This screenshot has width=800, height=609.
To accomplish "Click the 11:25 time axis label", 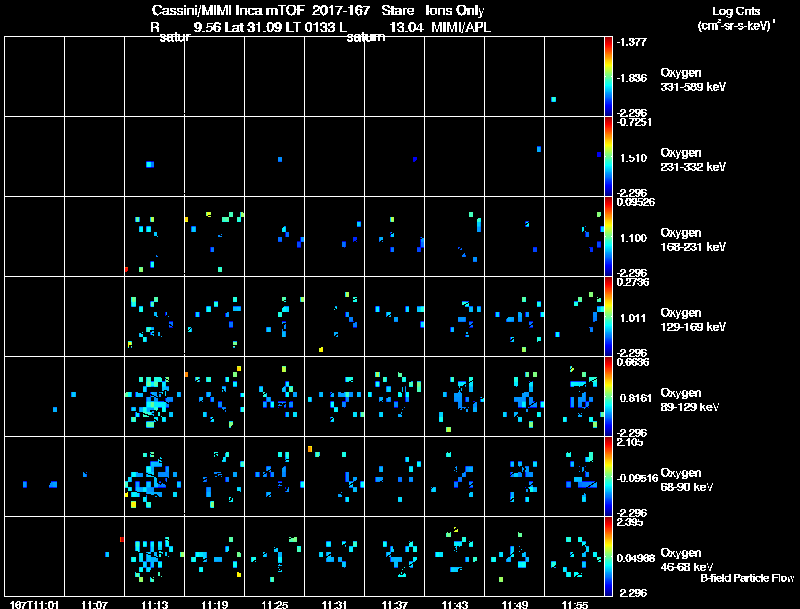I will coord(274,604).
